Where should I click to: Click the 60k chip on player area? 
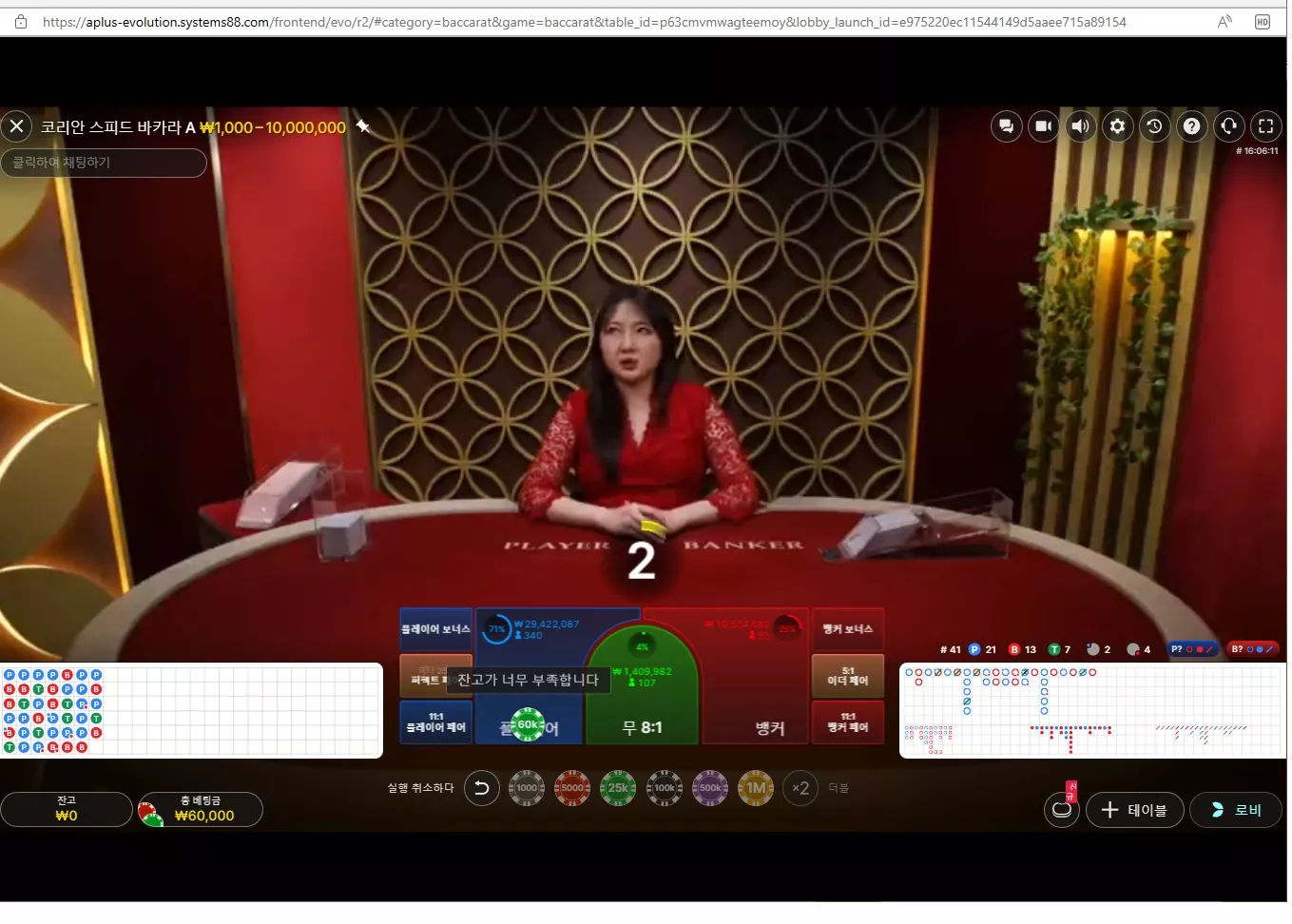click(x=529, y=724)
